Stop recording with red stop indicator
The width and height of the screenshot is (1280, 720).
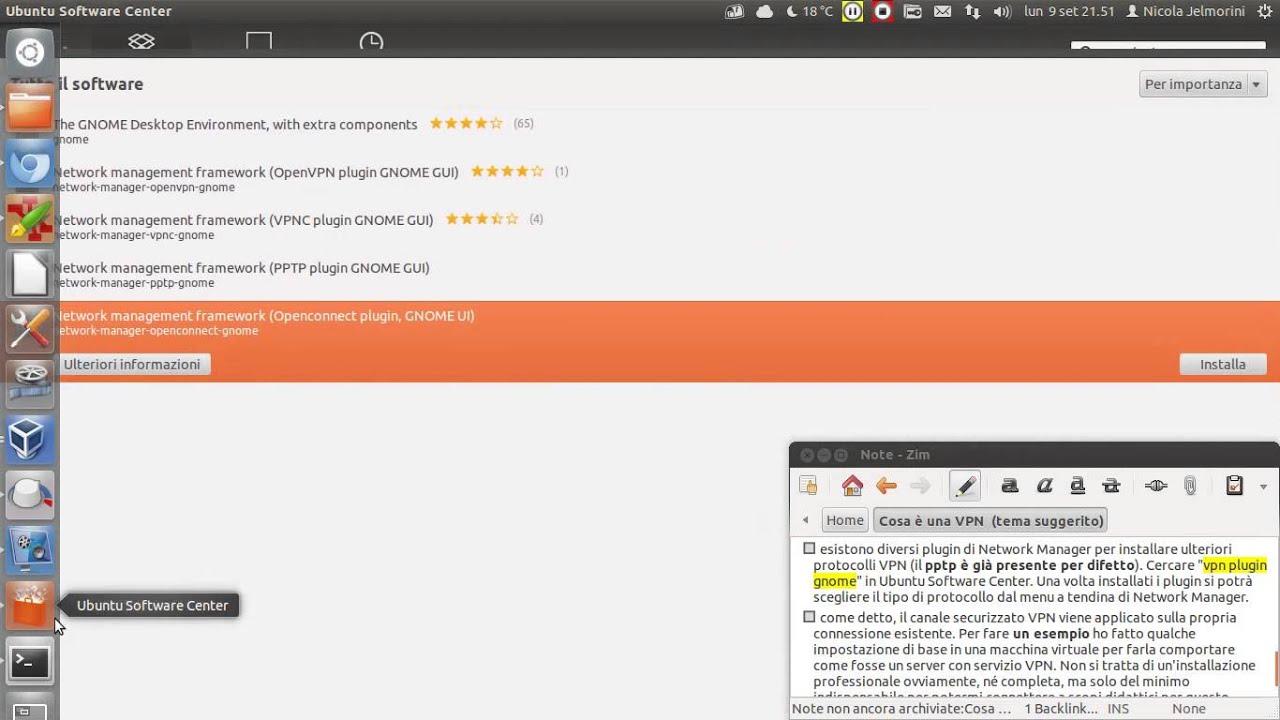(x=882, y=12)
